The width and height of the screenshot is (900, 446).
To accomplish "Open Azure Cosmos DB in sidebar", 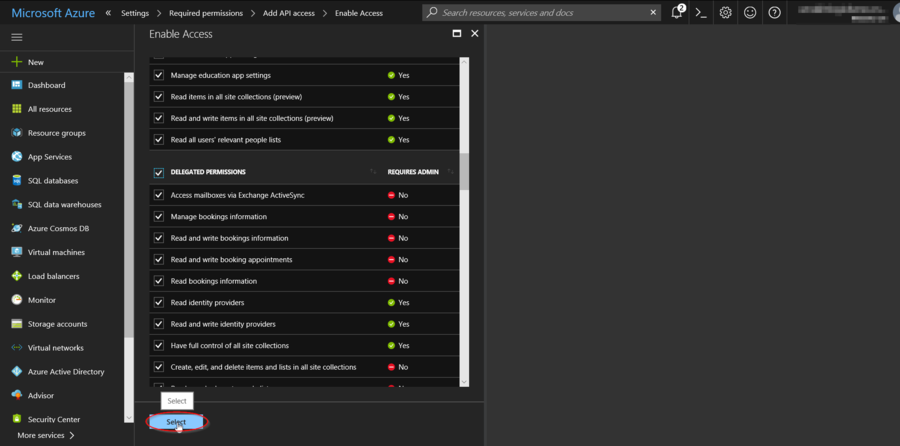I will pos(58,229).
